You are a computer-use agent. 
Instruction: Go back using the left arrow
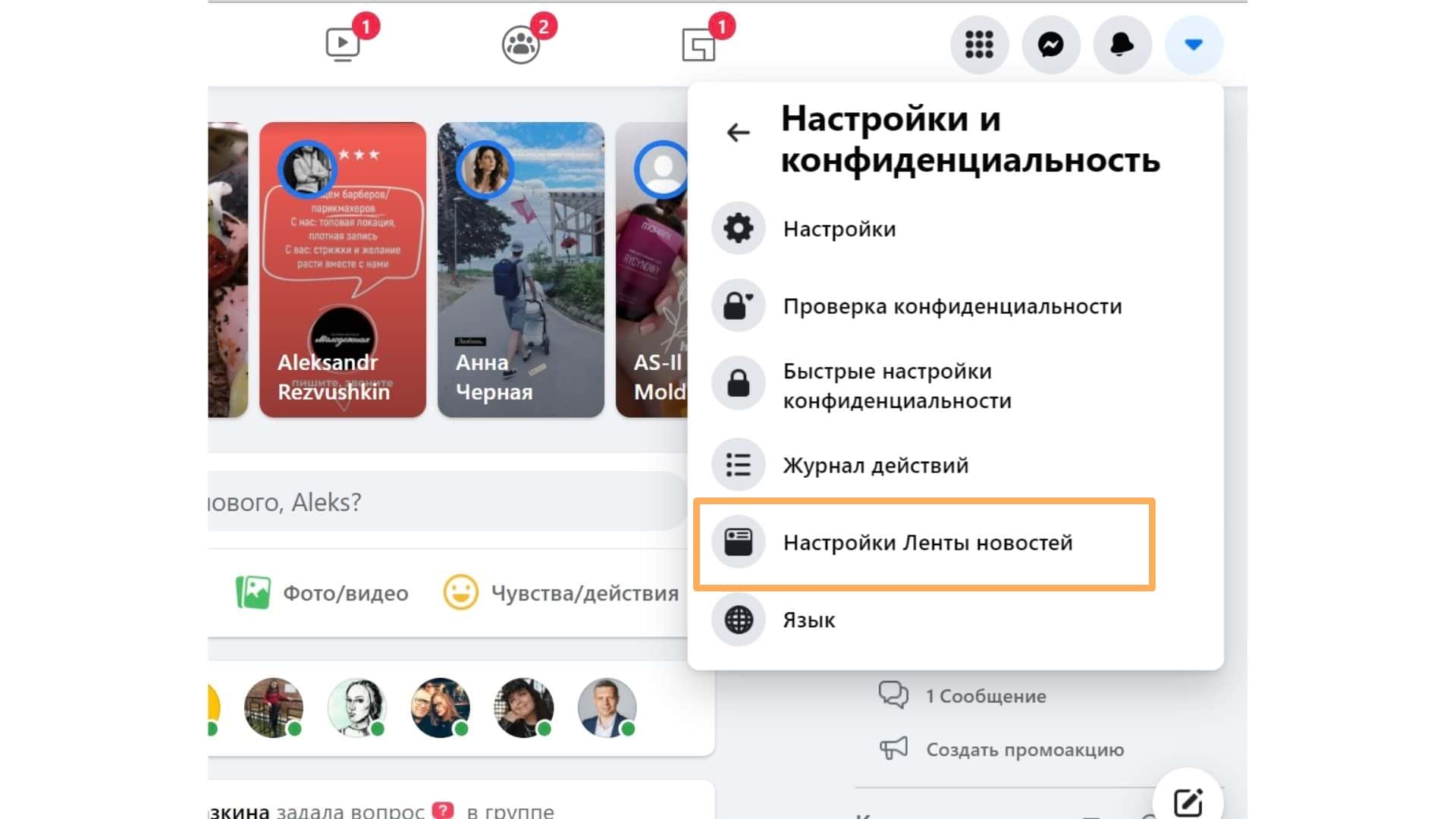(738, 133)
